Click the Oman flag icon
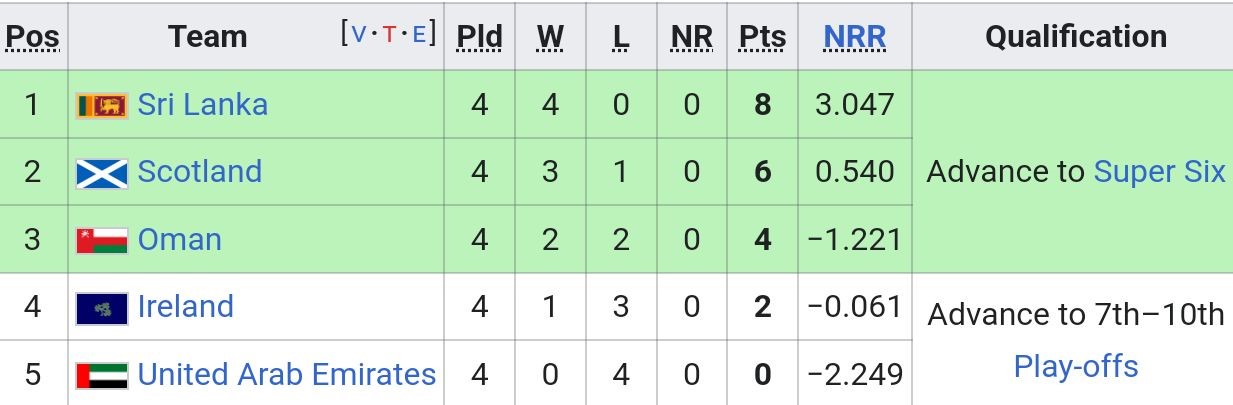 (102, 241)
